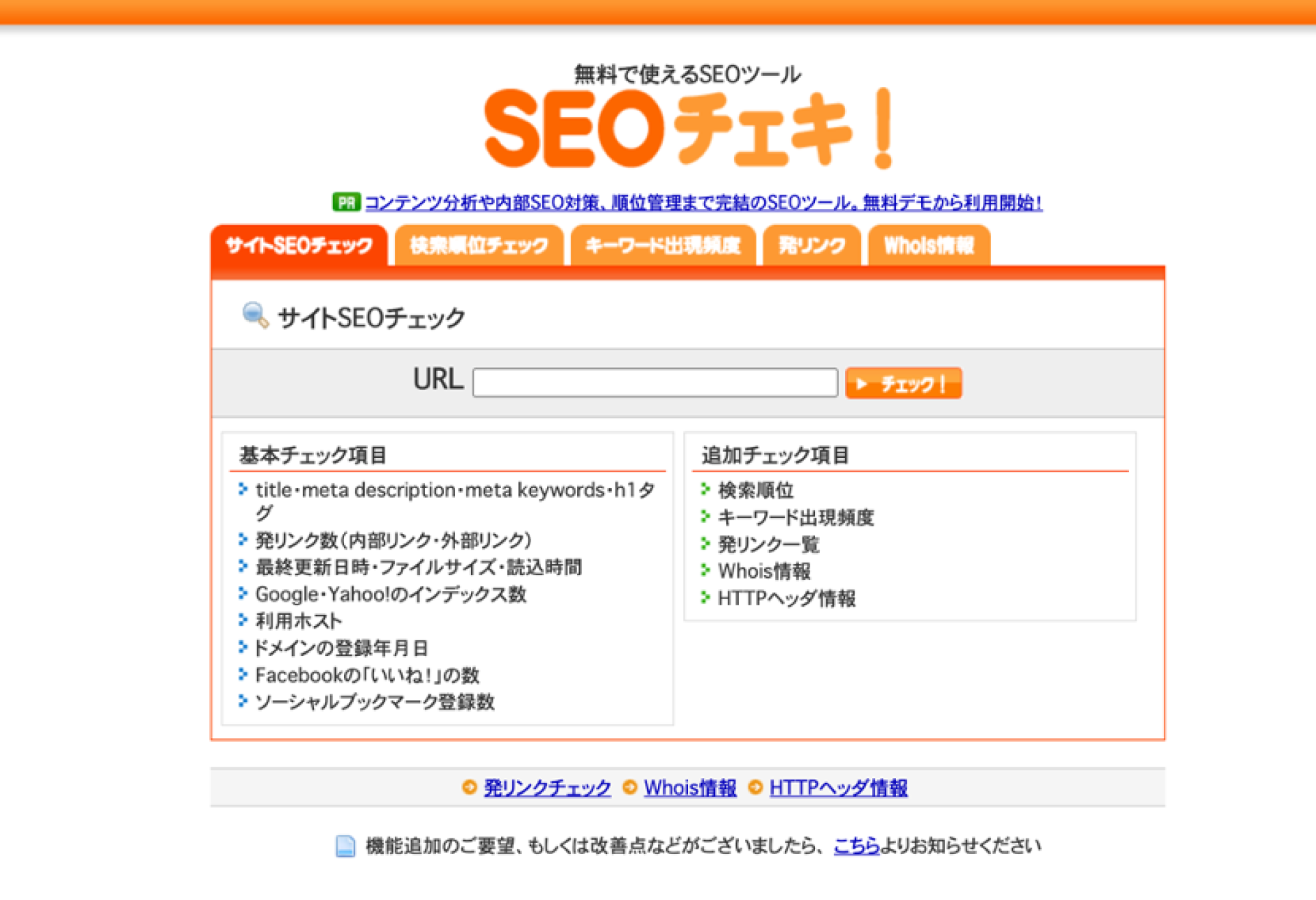Image resolution: width=1316 pixels, height=900 pixels.
Task: Switch to the キーワード出現頻度 tab
Action: click(x=663, y=245)
